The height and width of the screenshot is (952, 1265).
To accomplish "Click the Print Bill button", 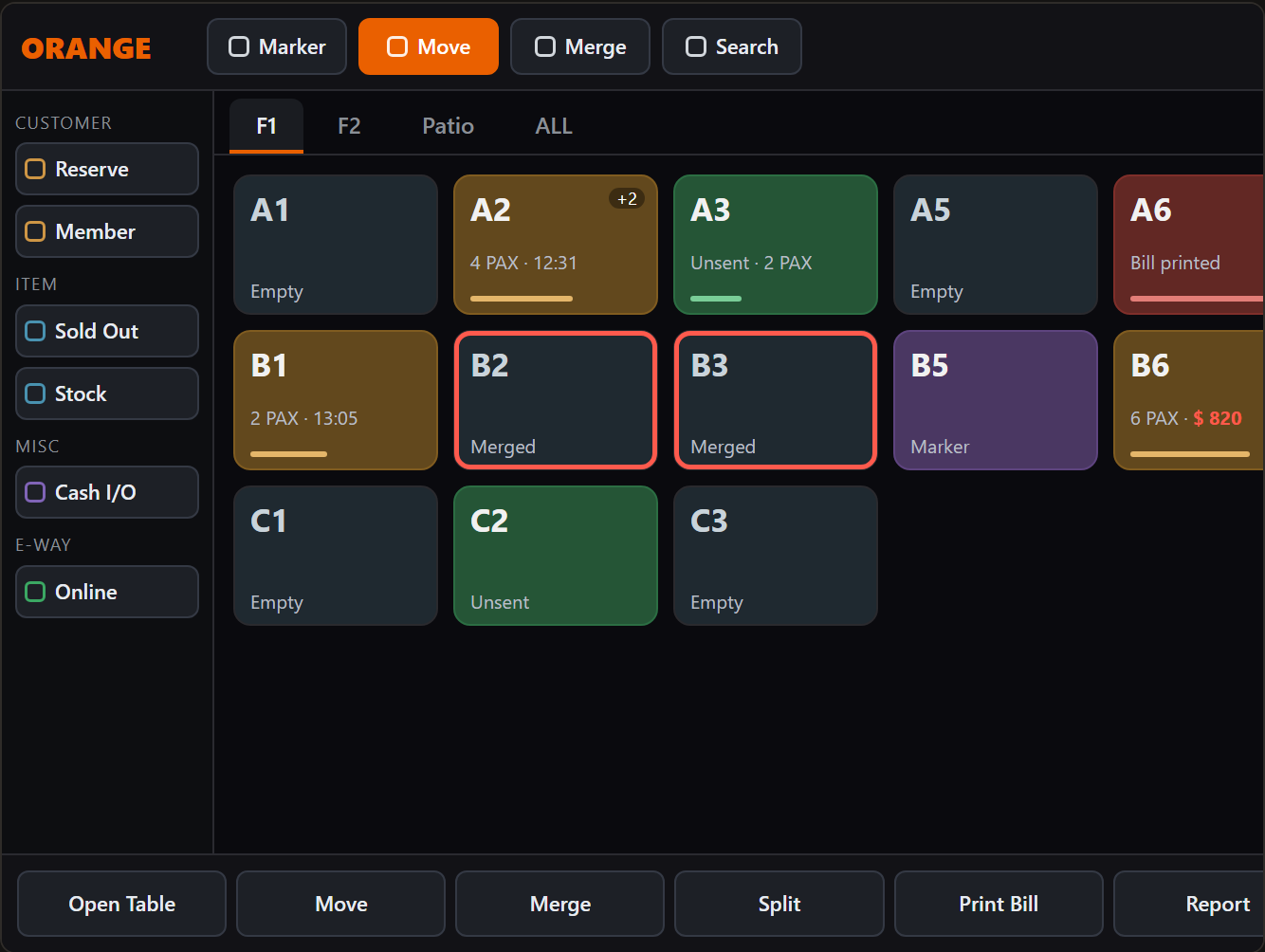I will coord(999,904).
